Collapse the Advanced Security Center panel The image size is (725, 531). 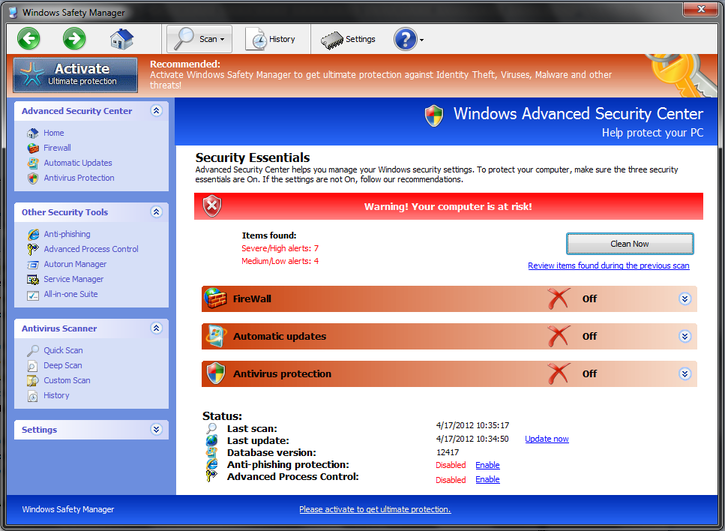click(x=156, y=111)
